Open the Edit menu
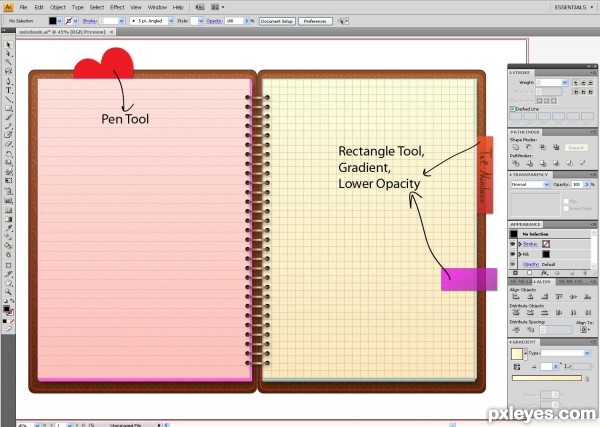 39,7
